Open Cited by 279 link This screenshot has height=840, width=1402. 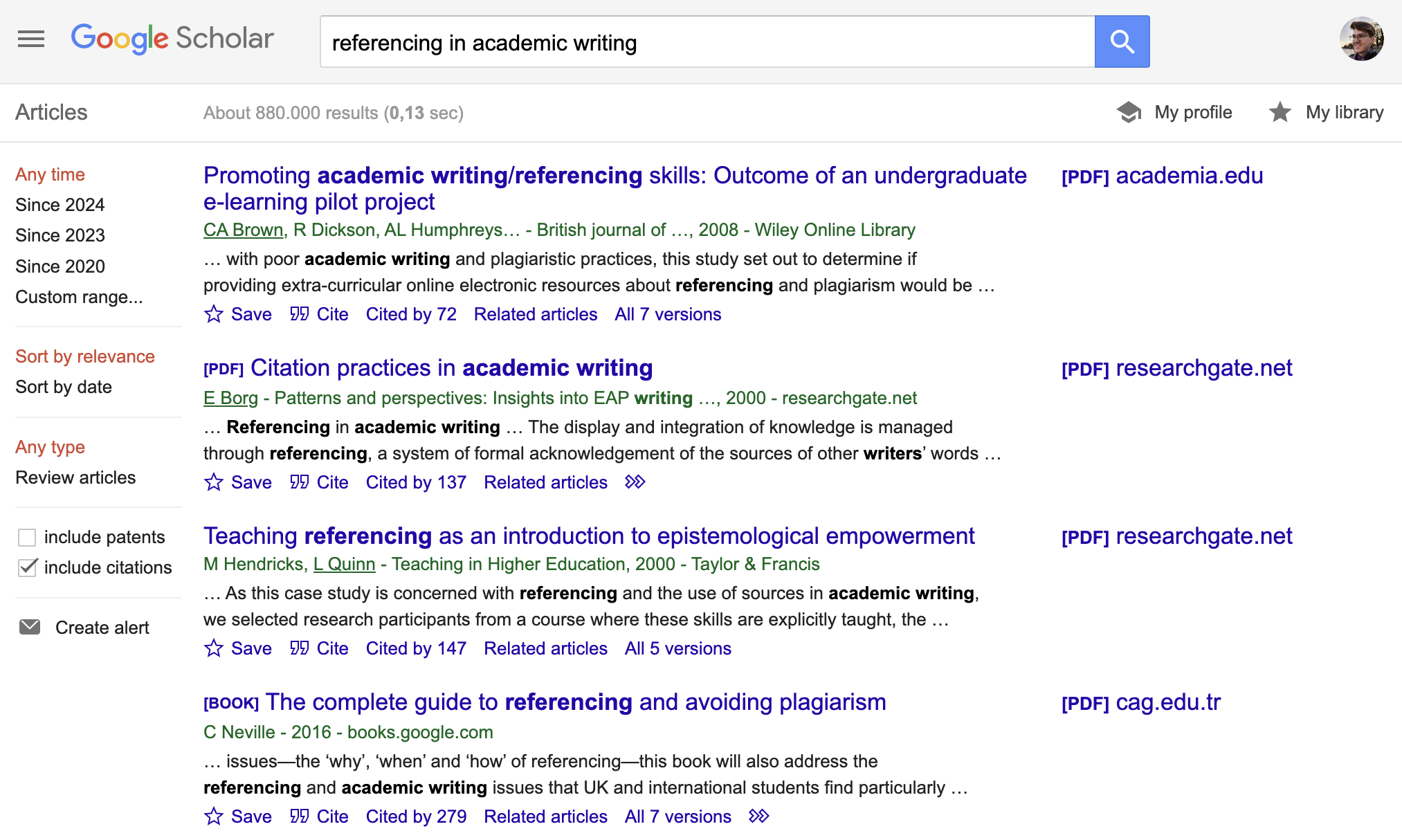tap(416, 816)
